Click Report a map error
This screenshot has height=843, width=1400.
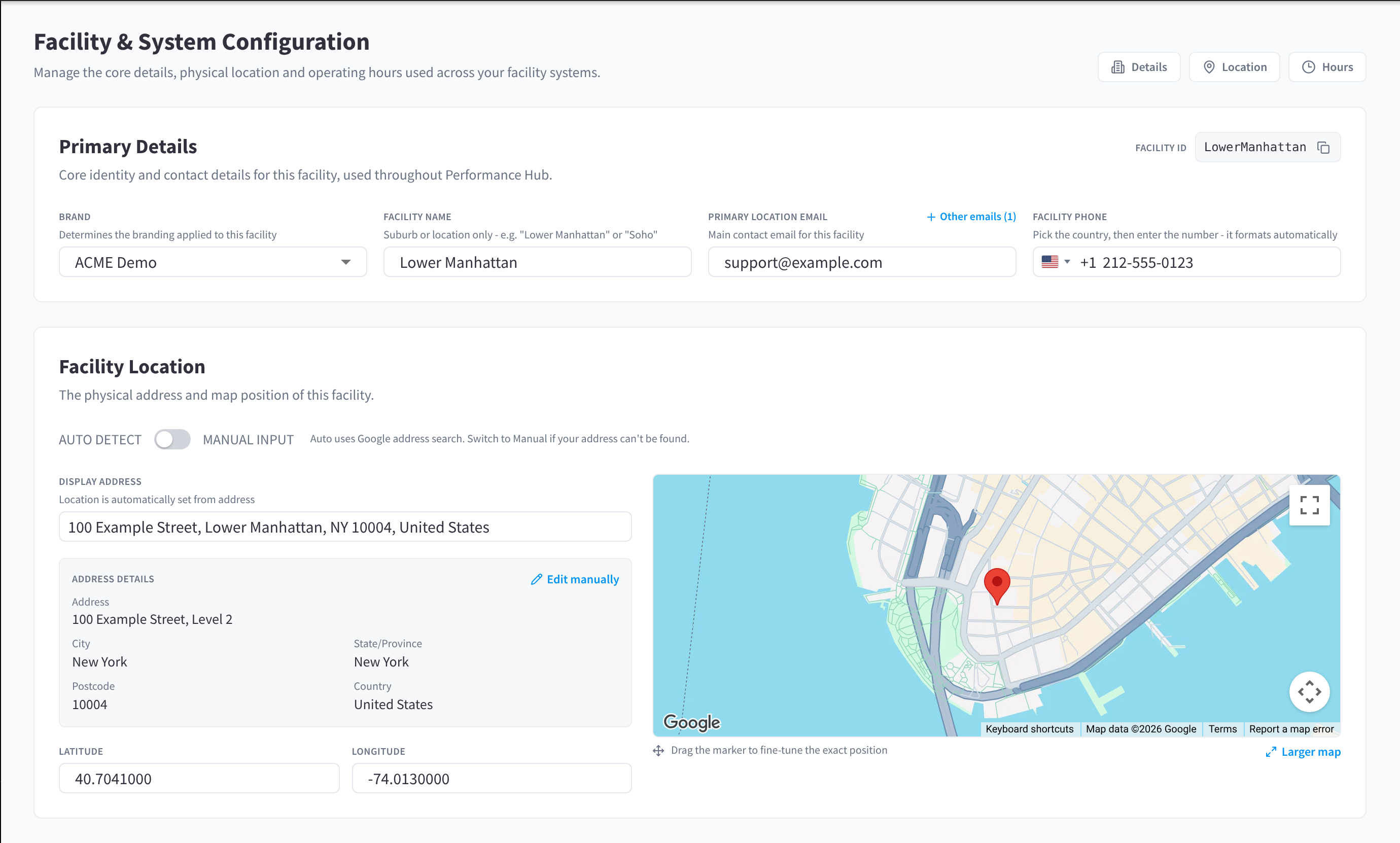pos(1291,729)
